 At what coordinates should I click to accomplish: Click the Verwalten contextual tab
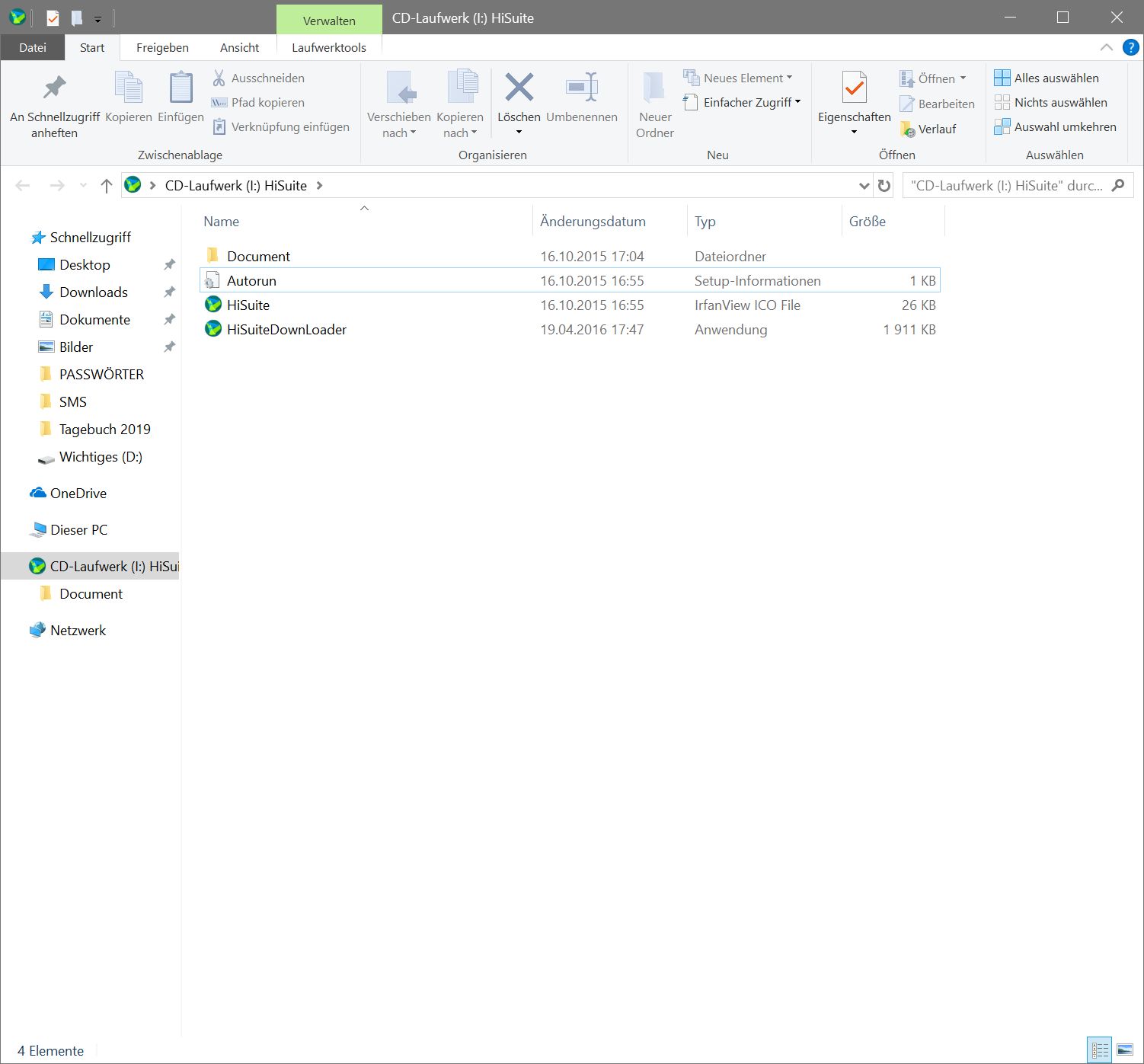329,21
